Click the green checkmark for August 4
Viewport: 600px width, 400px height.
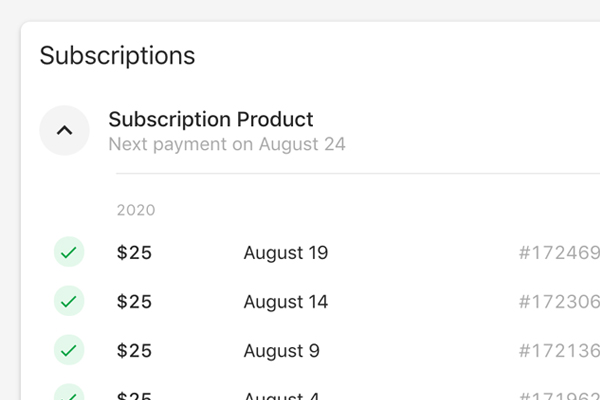click(69, 392)
